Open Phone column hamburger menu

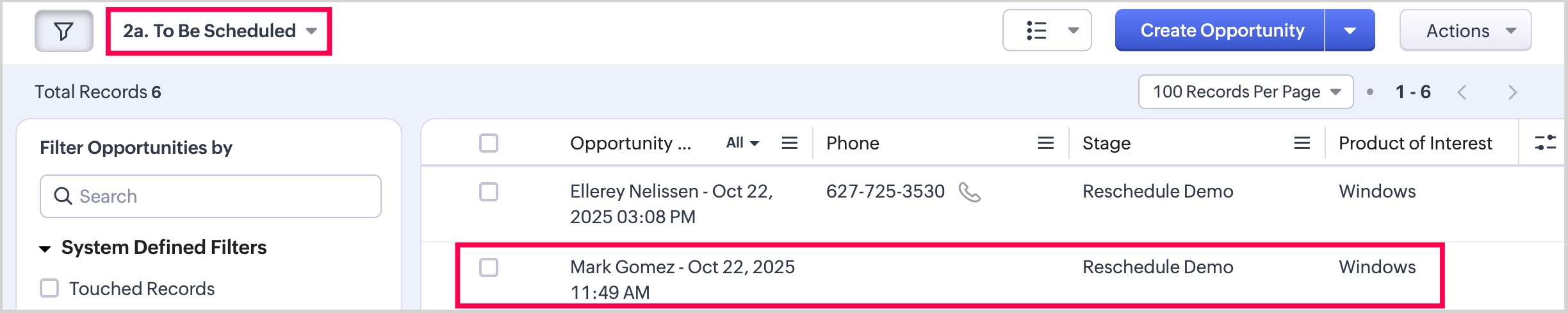(x=1045, y=143)
